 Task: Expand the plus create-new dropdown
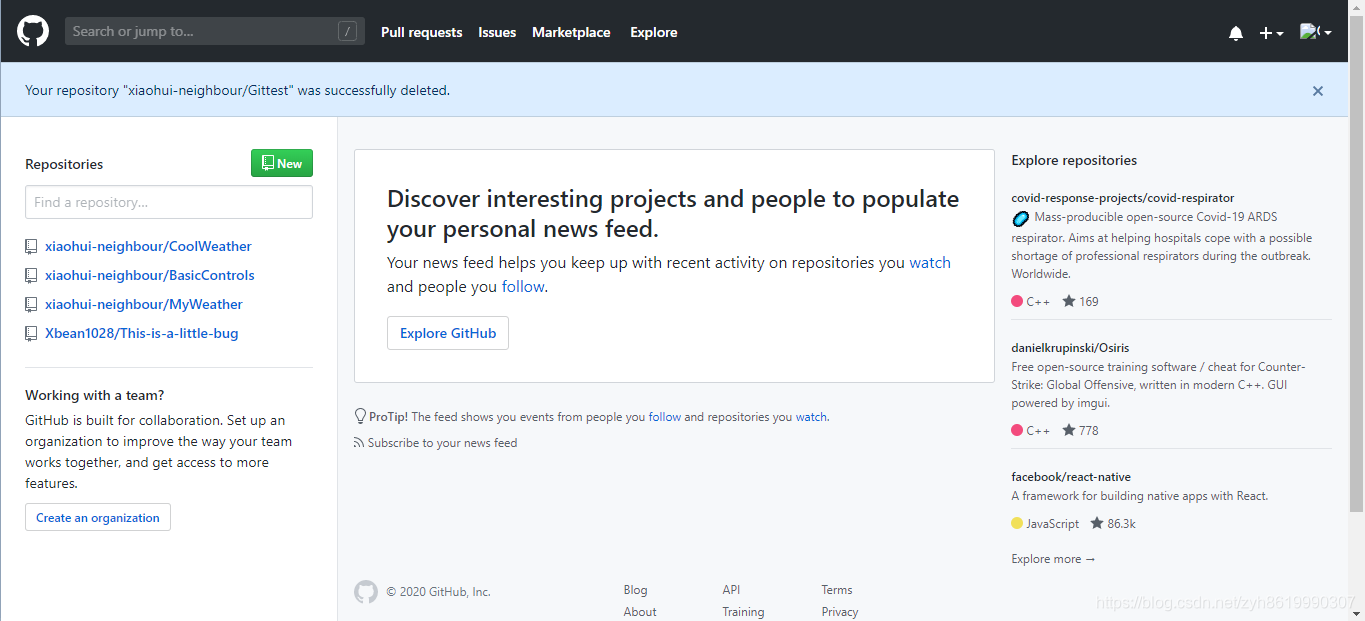1271,33
